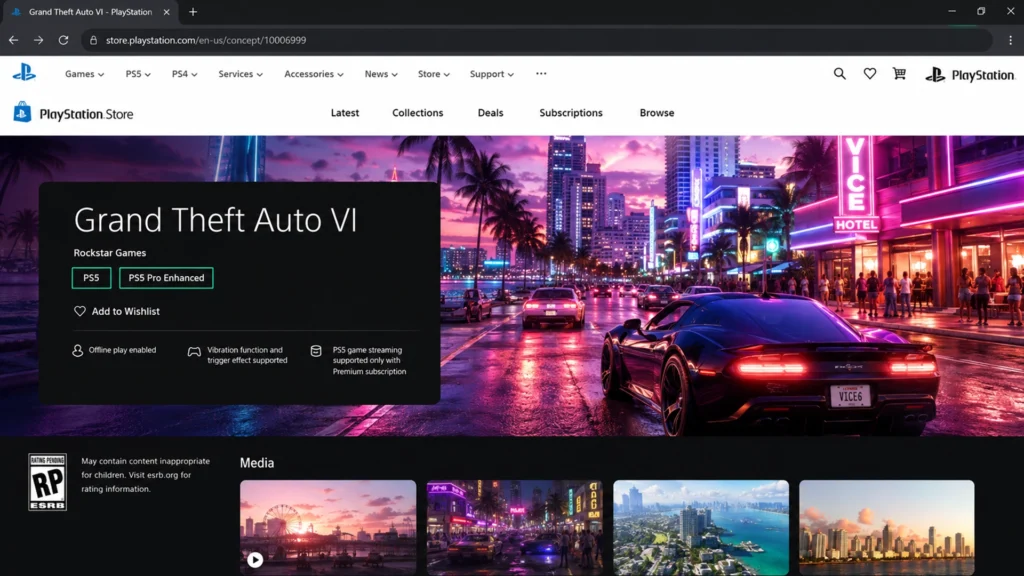Click the ESRB Rating Pending badge
The height and width of the screenshot is (576, 1024).
(47, 482)
